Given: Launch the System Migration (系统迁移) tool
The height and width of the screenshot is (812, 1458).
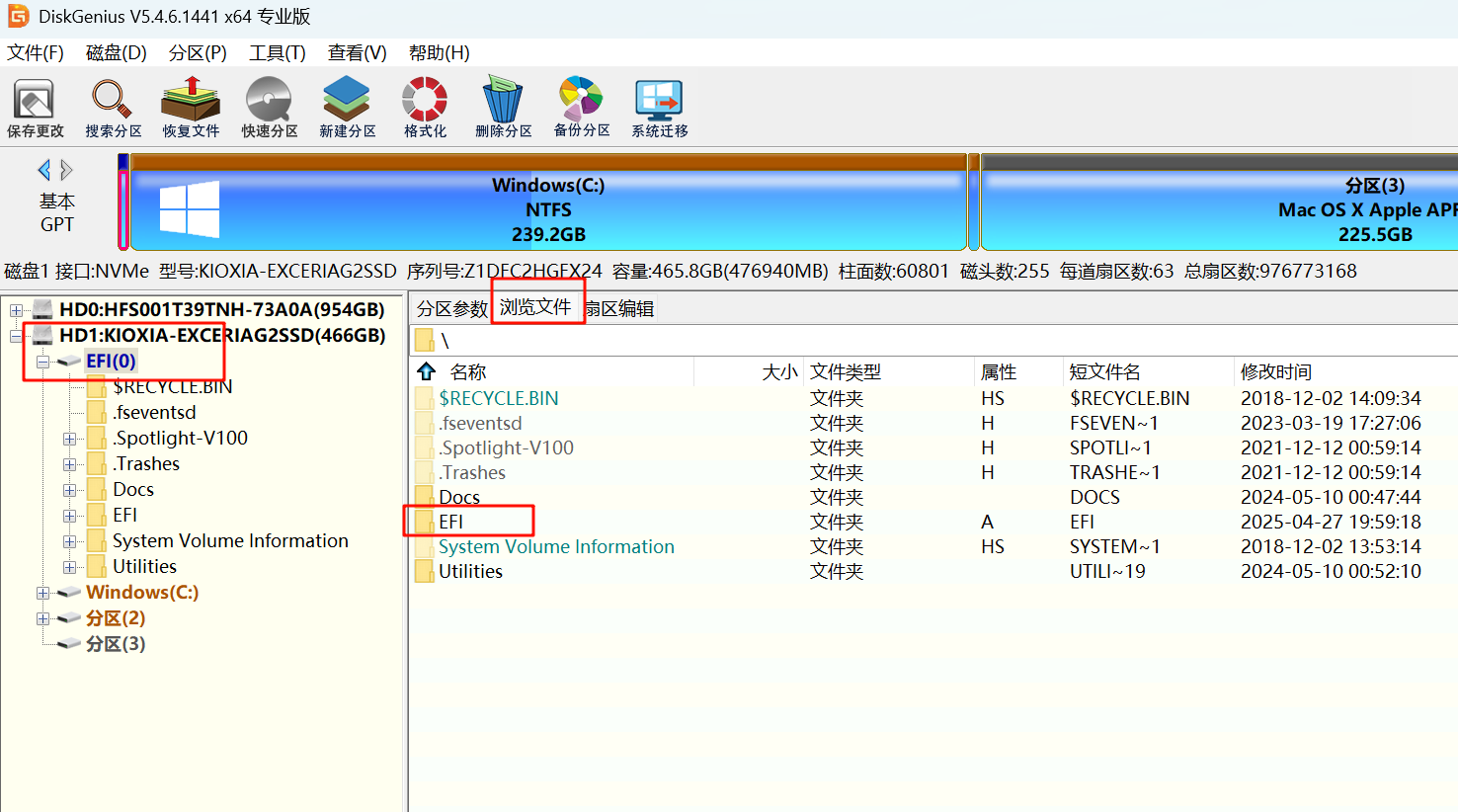Looking at the screenshot, I should [660, 107].
